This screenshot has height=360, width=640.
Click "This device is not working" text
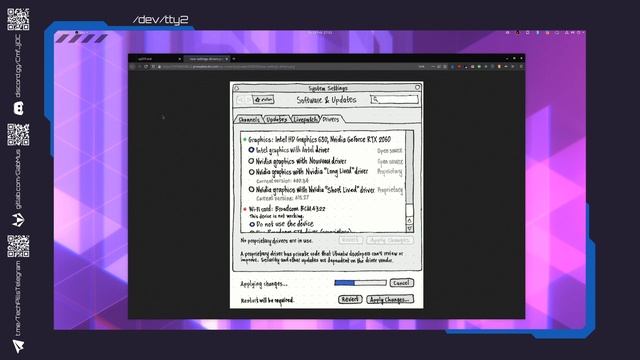coord(276,216)
